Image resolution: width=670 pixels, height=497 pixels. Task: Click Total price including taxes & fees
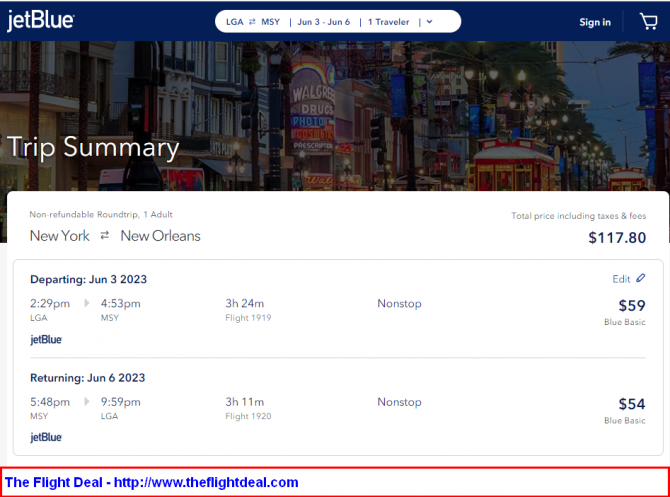pos(579,216)
